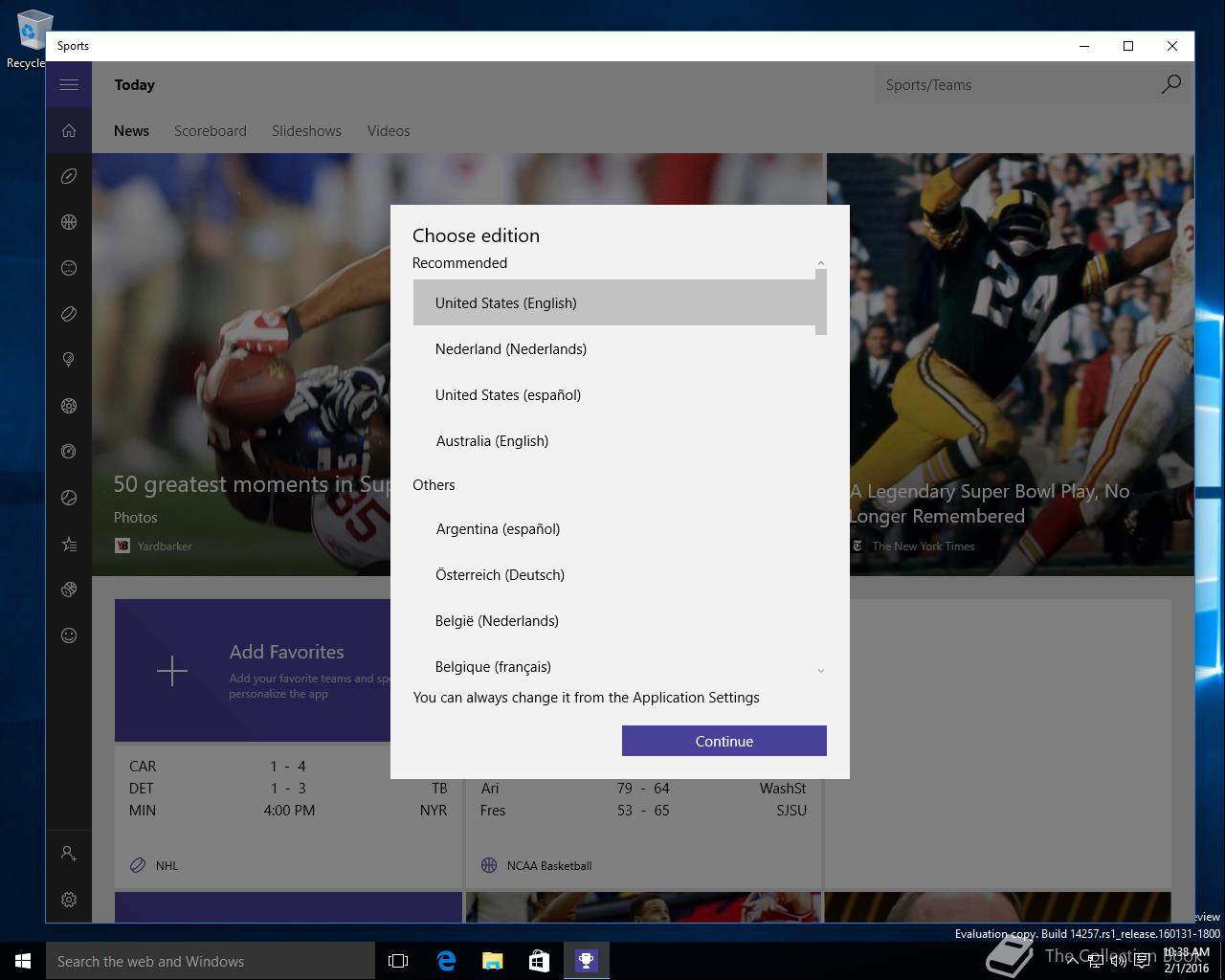This screenshot has width=1225, height=980.
Task: Click the Yardbarker source label
Action: (165, 546)
